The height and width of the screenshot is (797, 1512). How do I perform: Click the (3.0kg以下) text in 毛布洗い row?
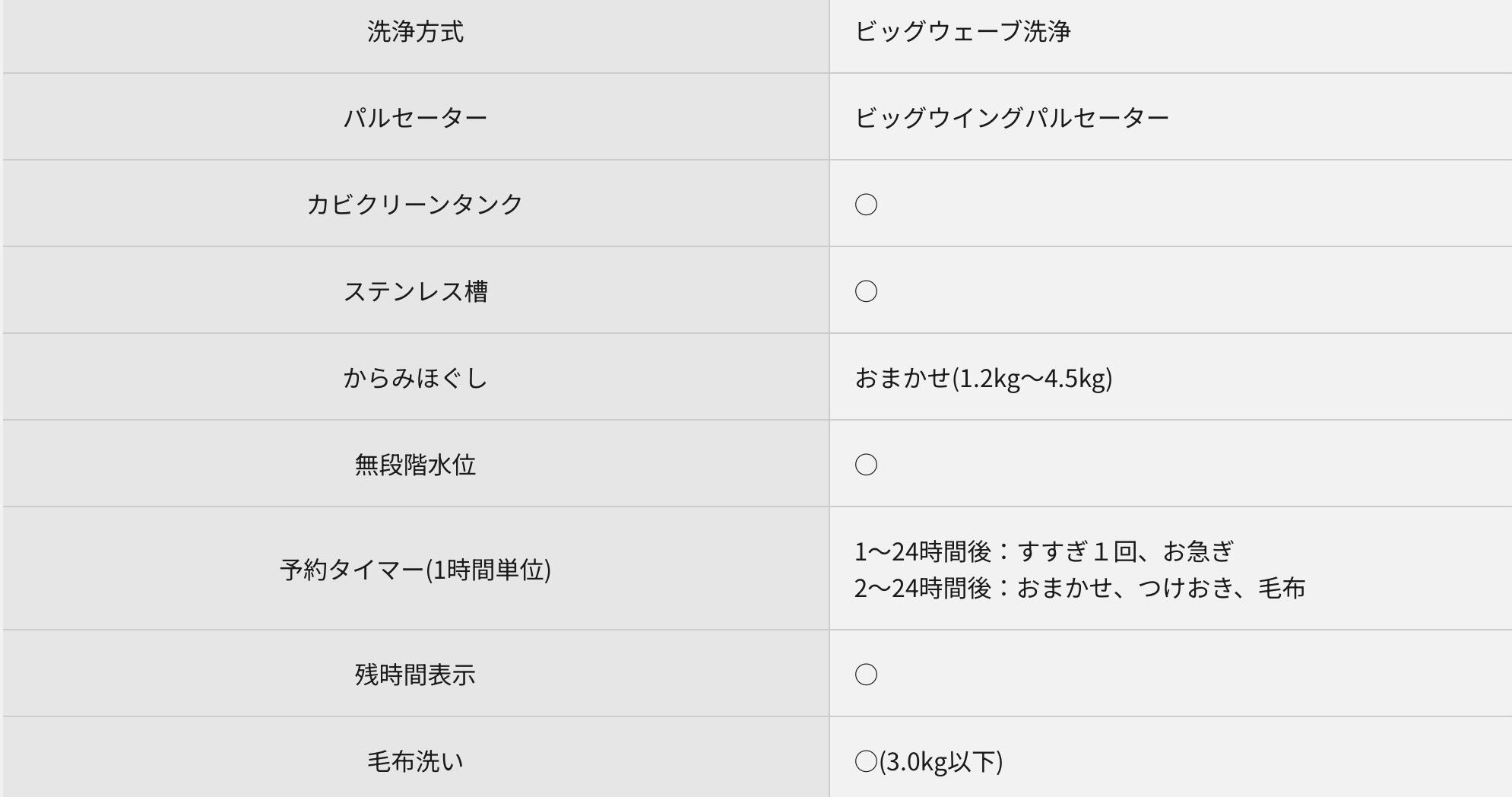[941, 761]
